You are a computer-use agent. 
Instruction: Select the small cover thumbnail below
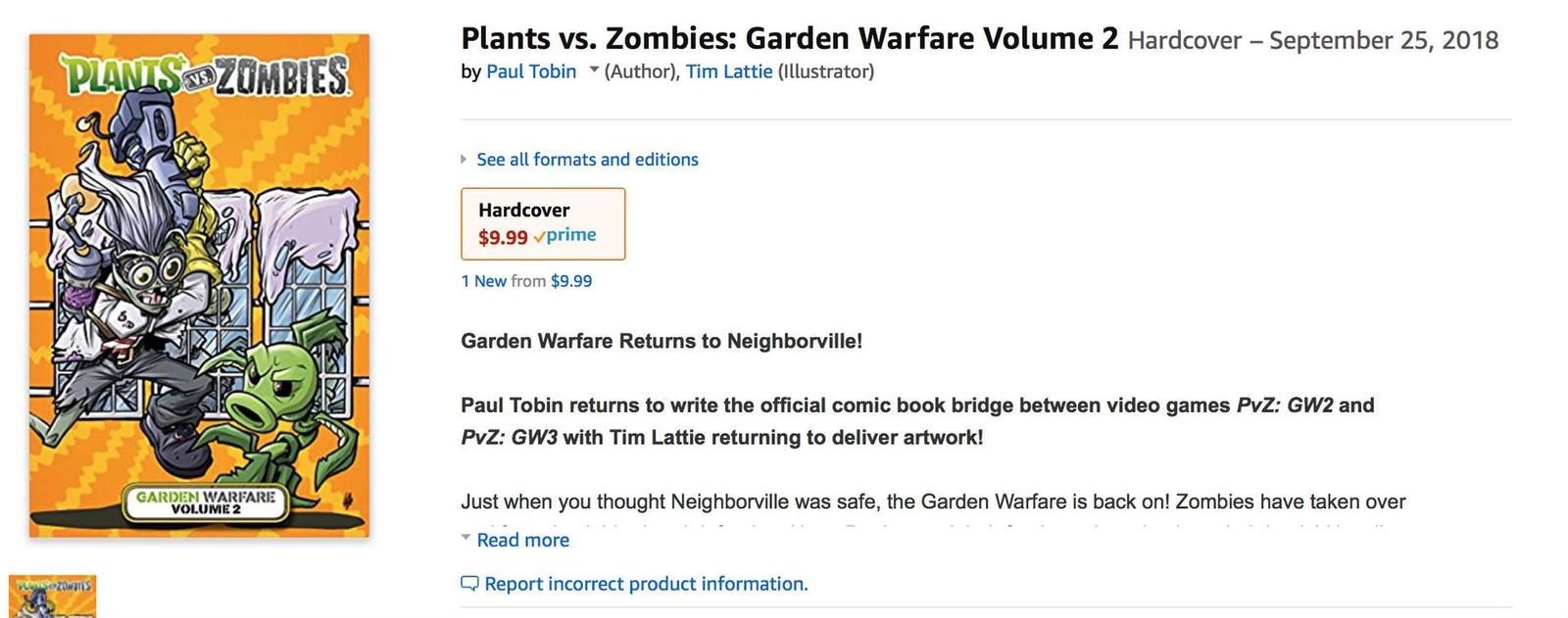pos(52,595)
